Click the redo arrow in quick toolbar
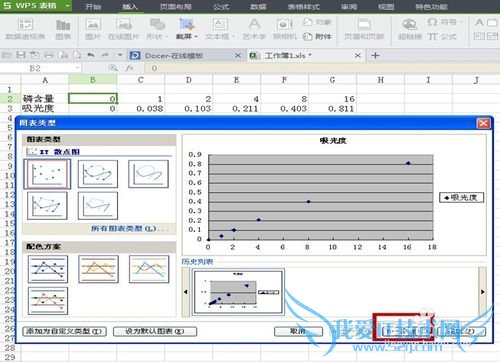 [x=105, y=55]
